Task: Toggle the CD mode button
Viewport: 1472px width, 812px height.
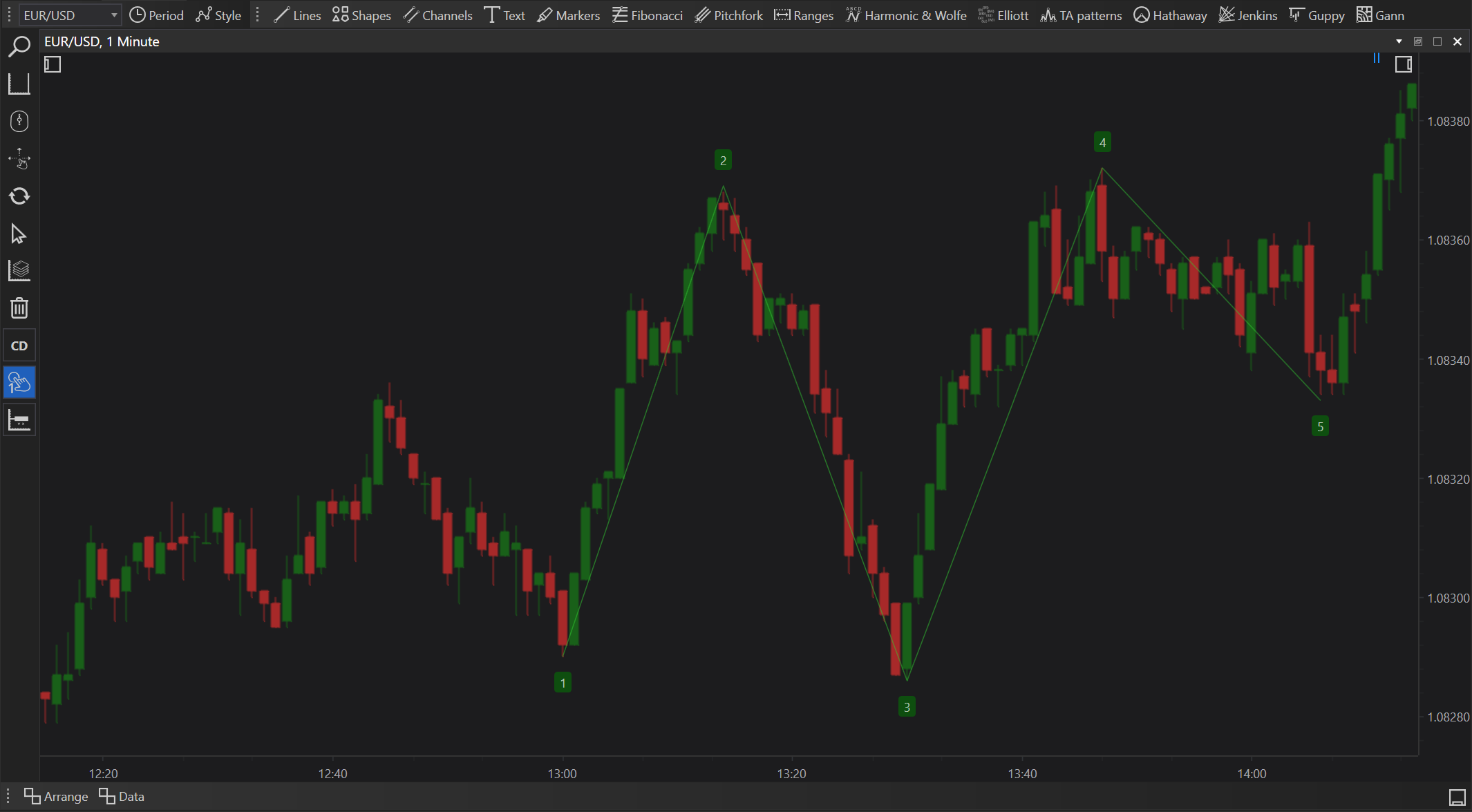Action: tap(19, 346)
